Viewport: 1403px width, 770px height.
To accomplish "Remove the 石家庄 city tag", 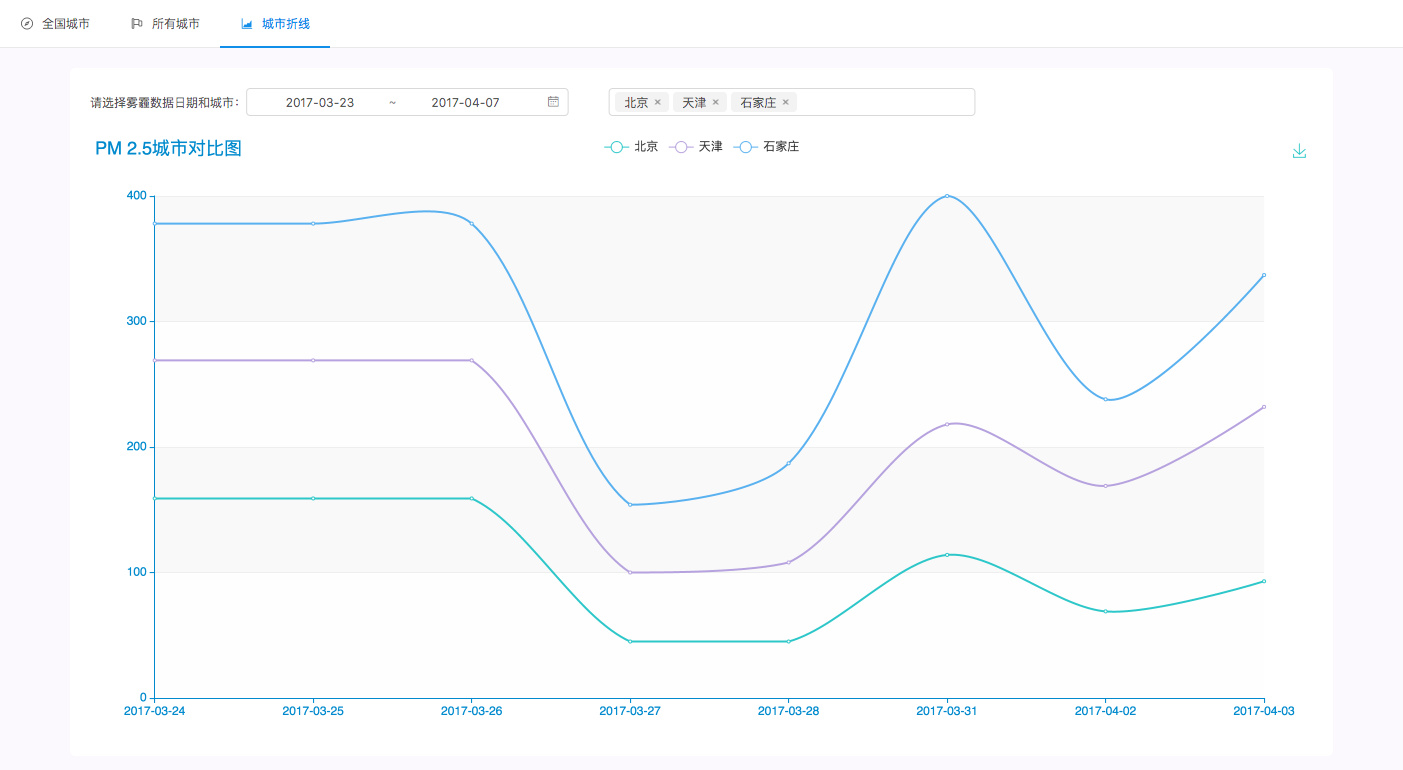I will 786,102.
